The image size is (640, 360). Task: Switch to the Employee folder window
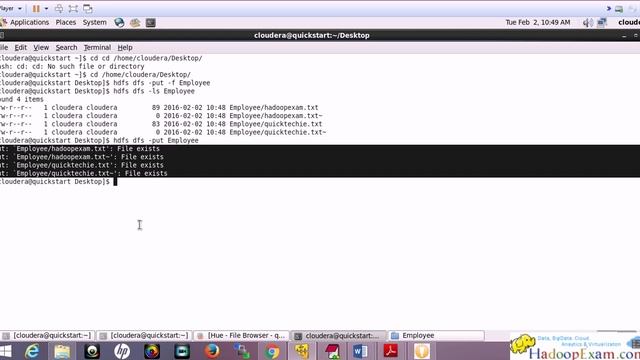[x=436, y=336]
